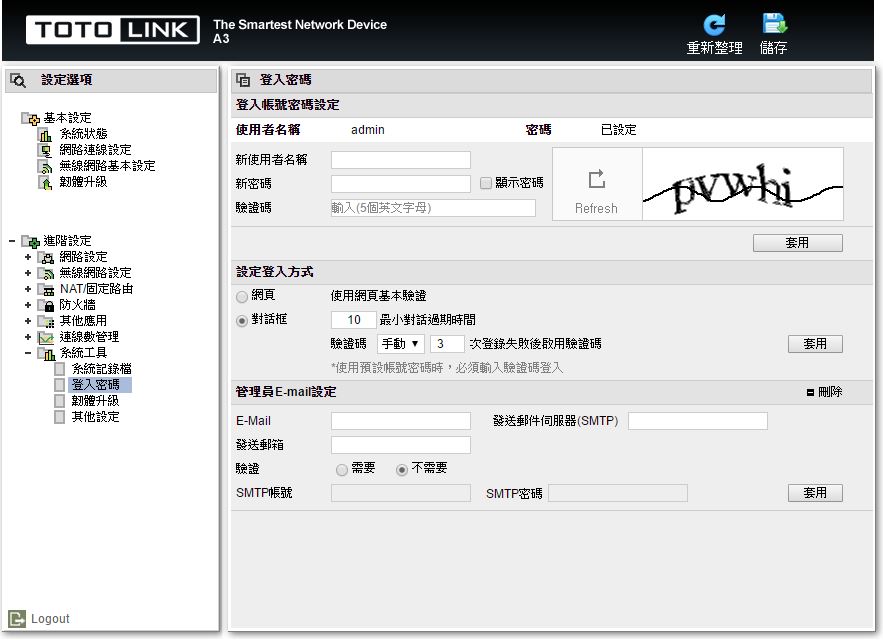Click the 系統狀態 chart icon

[x=45, y=135]
